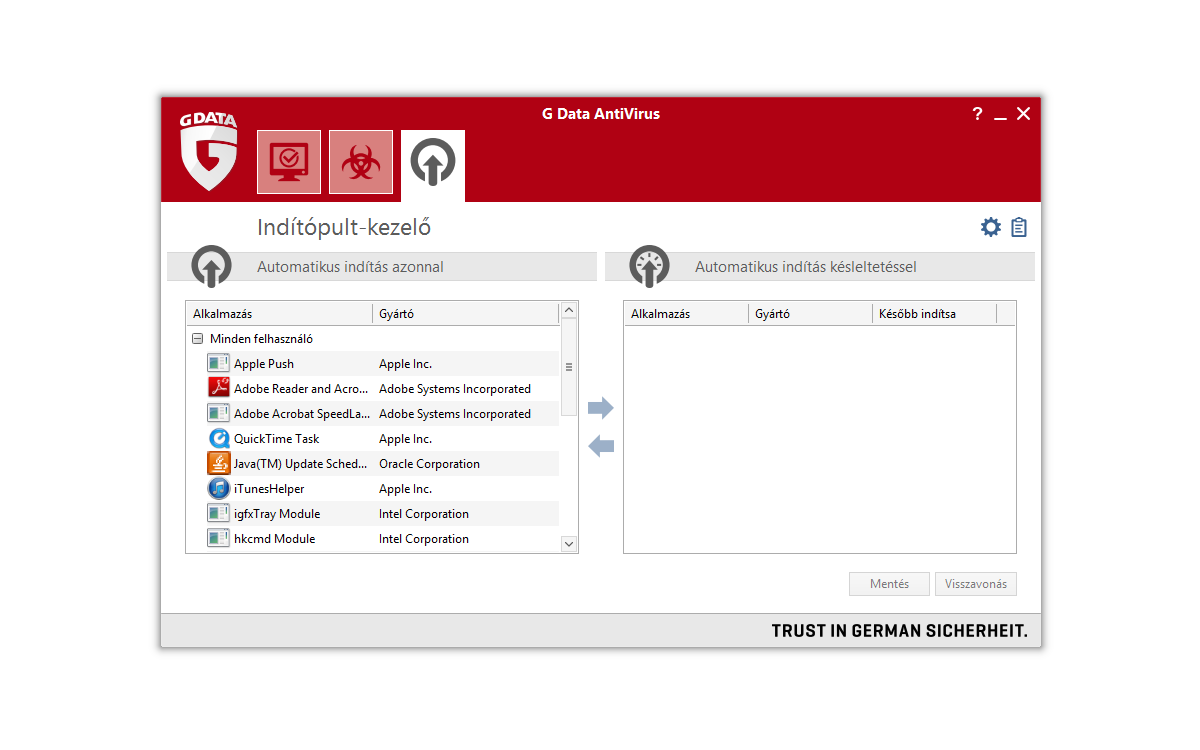Select the igfxTray Module entry
1200x750 pixels.
click(x=277, y=514)
